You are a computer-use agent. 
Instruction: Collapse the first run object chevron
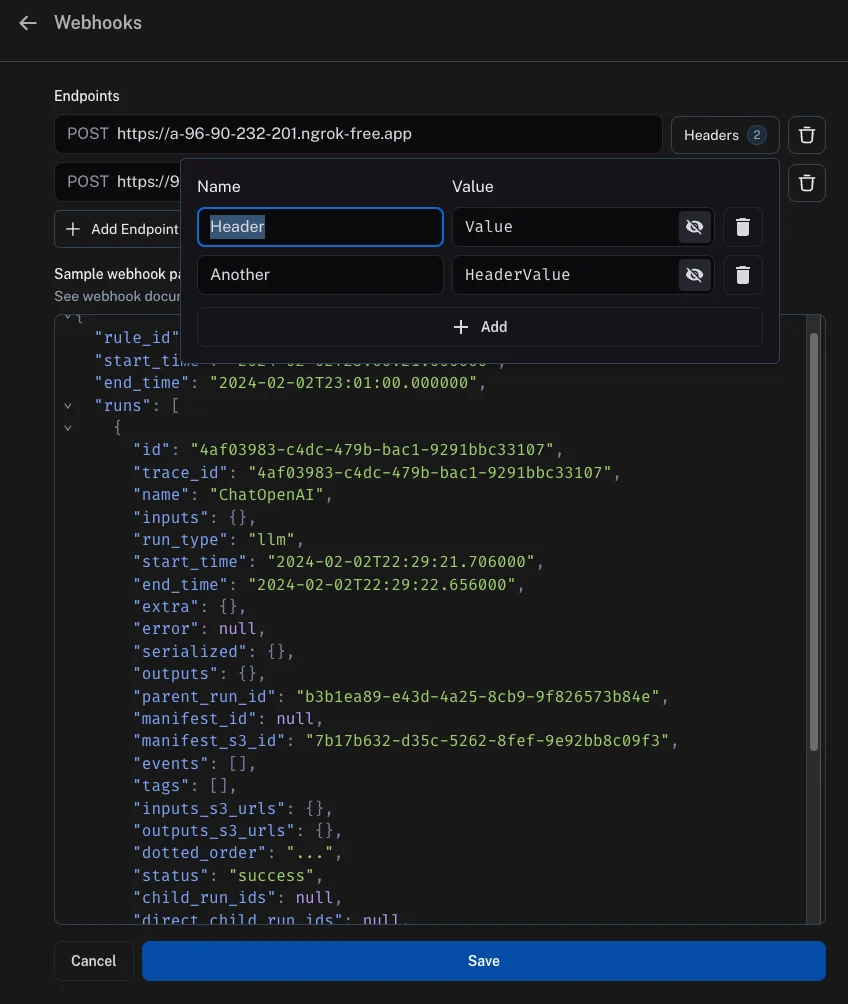(x=68, y=428)
